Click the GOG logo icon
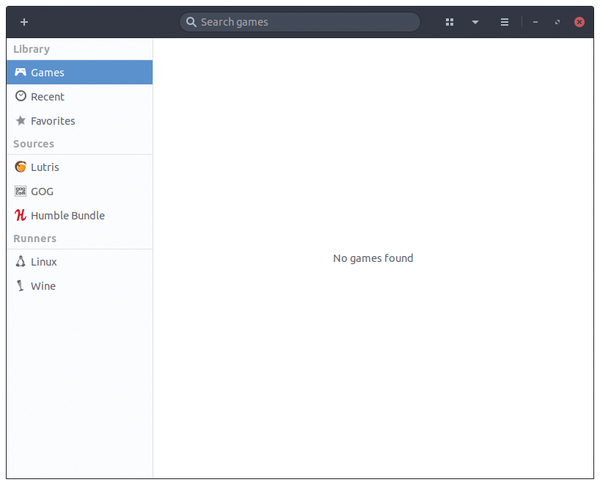600x485 pixels. 20,191
